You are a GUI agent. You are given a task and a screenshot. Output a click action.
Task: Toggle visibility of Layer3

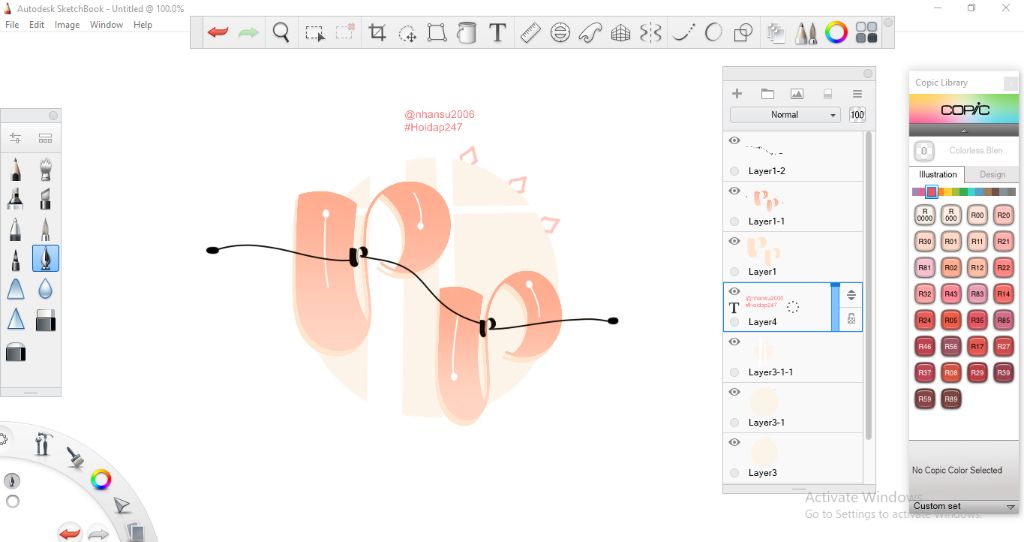(734, 442)
